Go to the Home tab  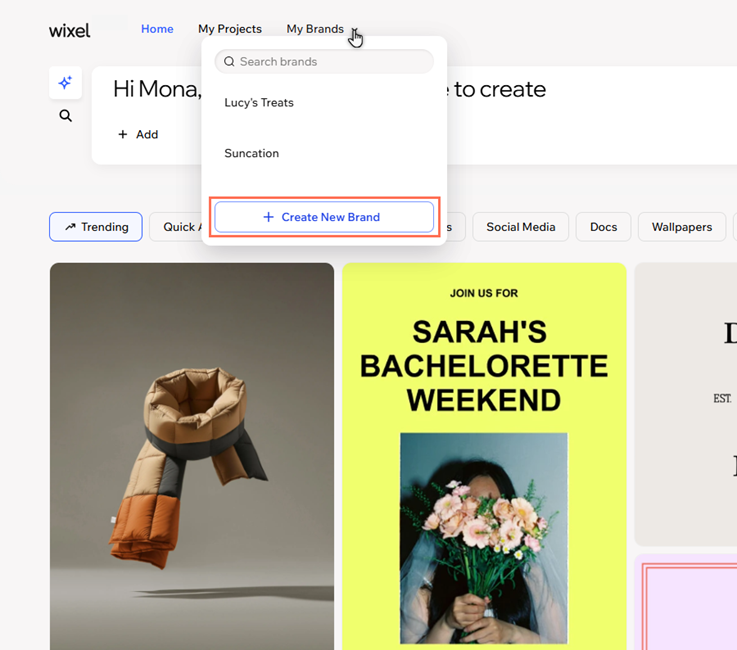157,29
